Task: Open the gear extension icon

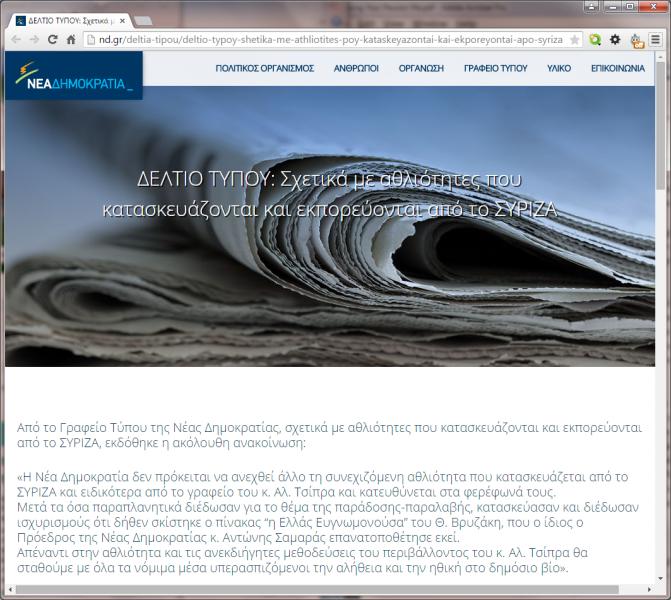Action: 615,40
